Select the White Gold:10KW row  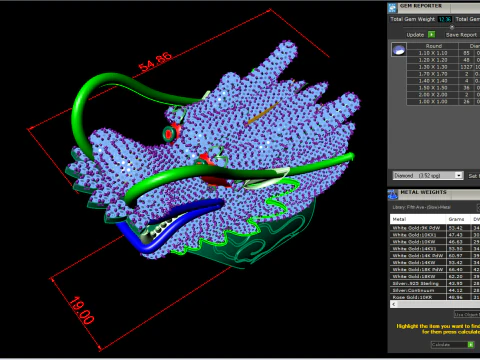435,242
